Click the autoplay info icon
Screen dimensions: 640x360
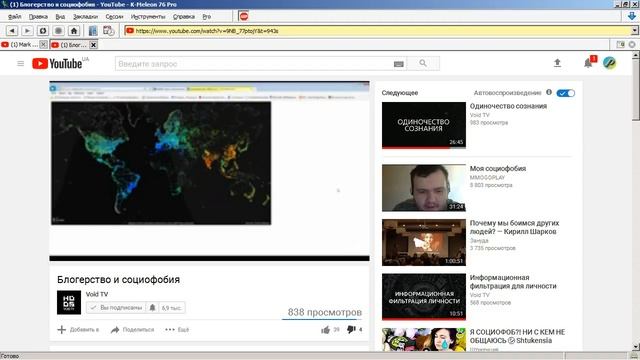tap(549, 92)
